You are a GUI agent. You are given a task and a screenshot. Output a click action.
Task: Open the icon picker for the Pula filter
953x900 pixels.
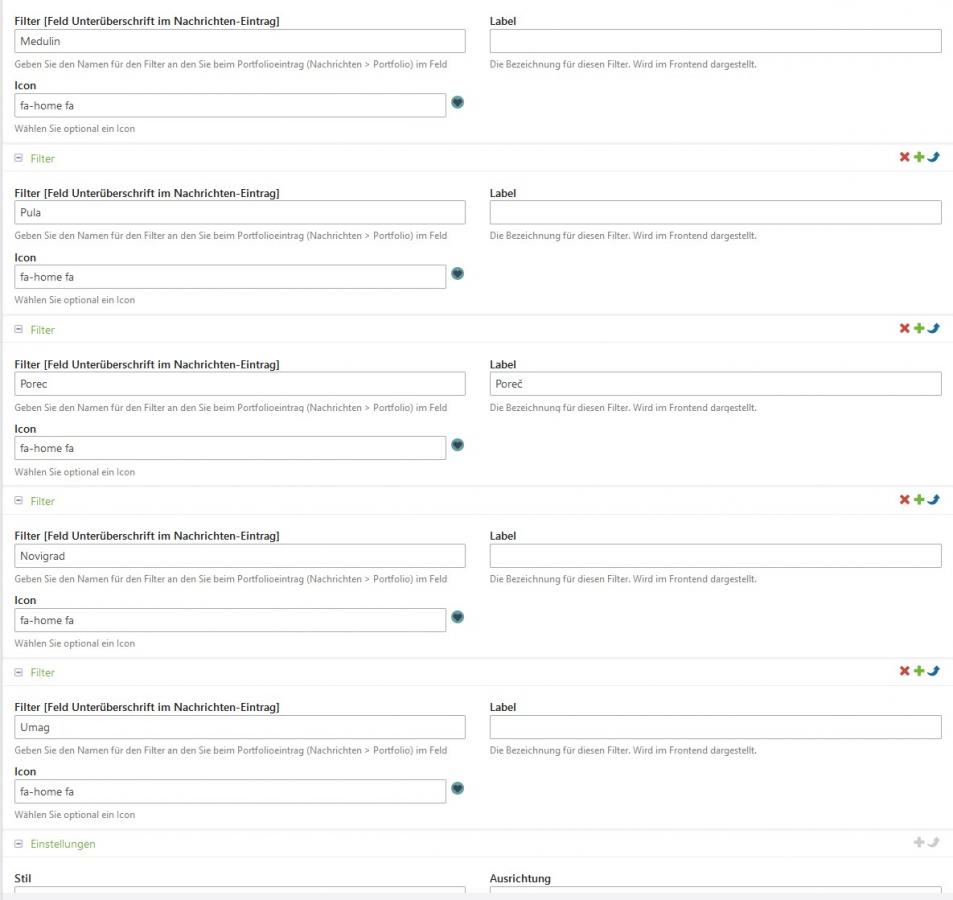click(458, 273)
